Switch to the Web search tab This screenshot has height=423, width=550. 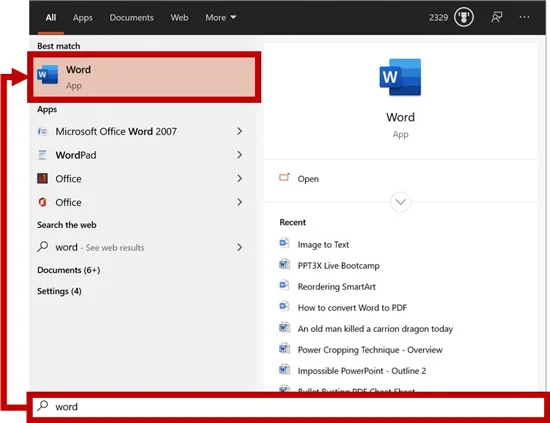(x=179, y=18)
